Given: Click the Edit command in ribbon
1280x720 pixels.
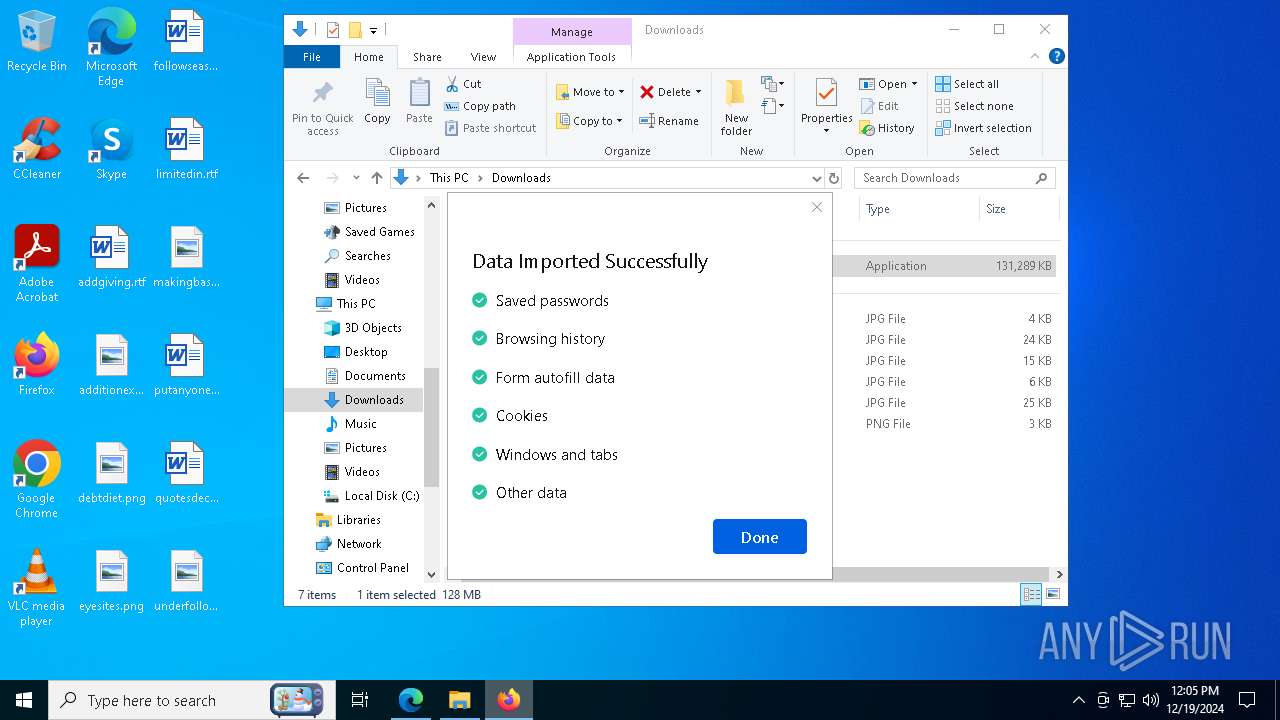Looking at the screenshot, I should (879, 106).
